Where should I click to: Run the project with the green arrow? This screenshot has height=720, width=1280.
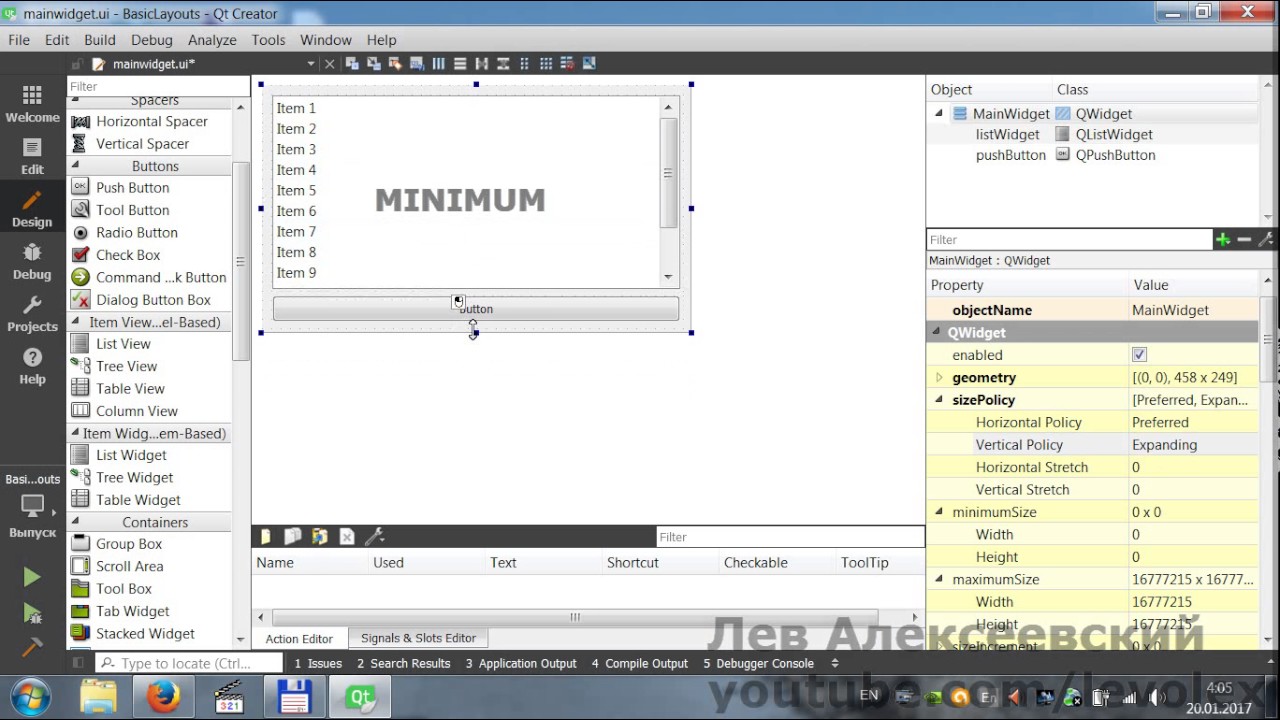(x=32, y=577)
